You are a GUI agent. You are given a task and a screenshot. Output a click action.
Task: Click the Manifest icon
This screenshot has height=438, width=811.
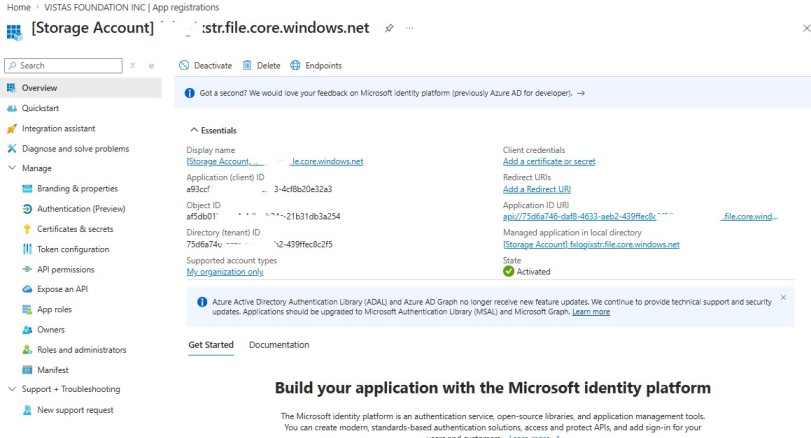point(27,370)
